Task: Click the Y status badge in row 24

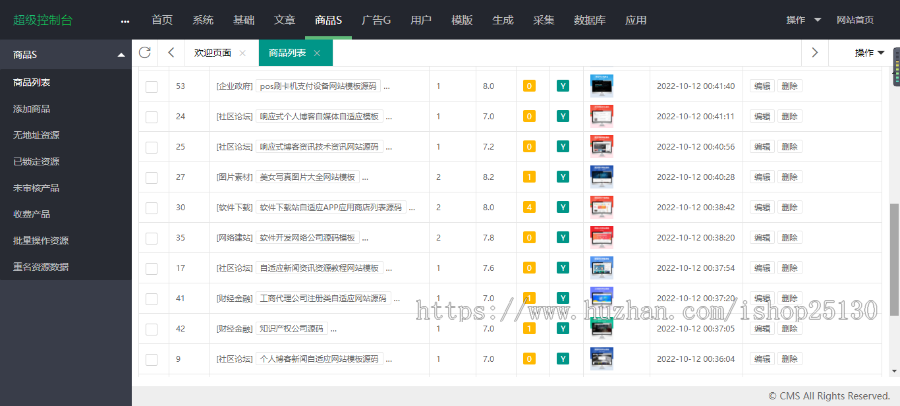Action: [563, 116]
